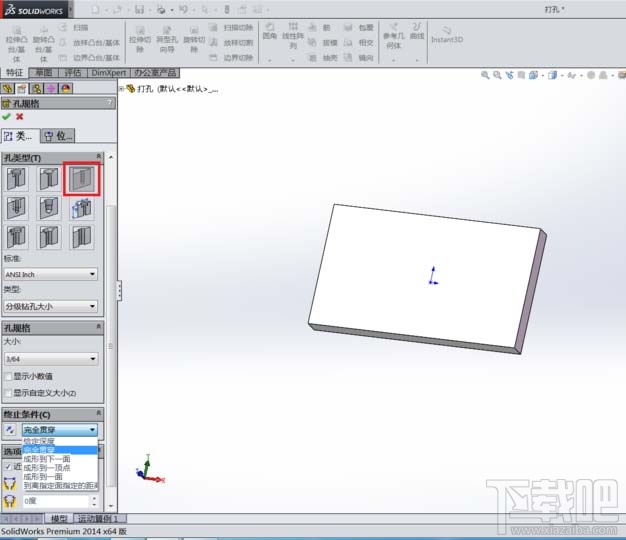The height and width of the screenshot is (540, 626).
Task: Switch to the 模型 bottom tab
Action: [x=59, y=519]
